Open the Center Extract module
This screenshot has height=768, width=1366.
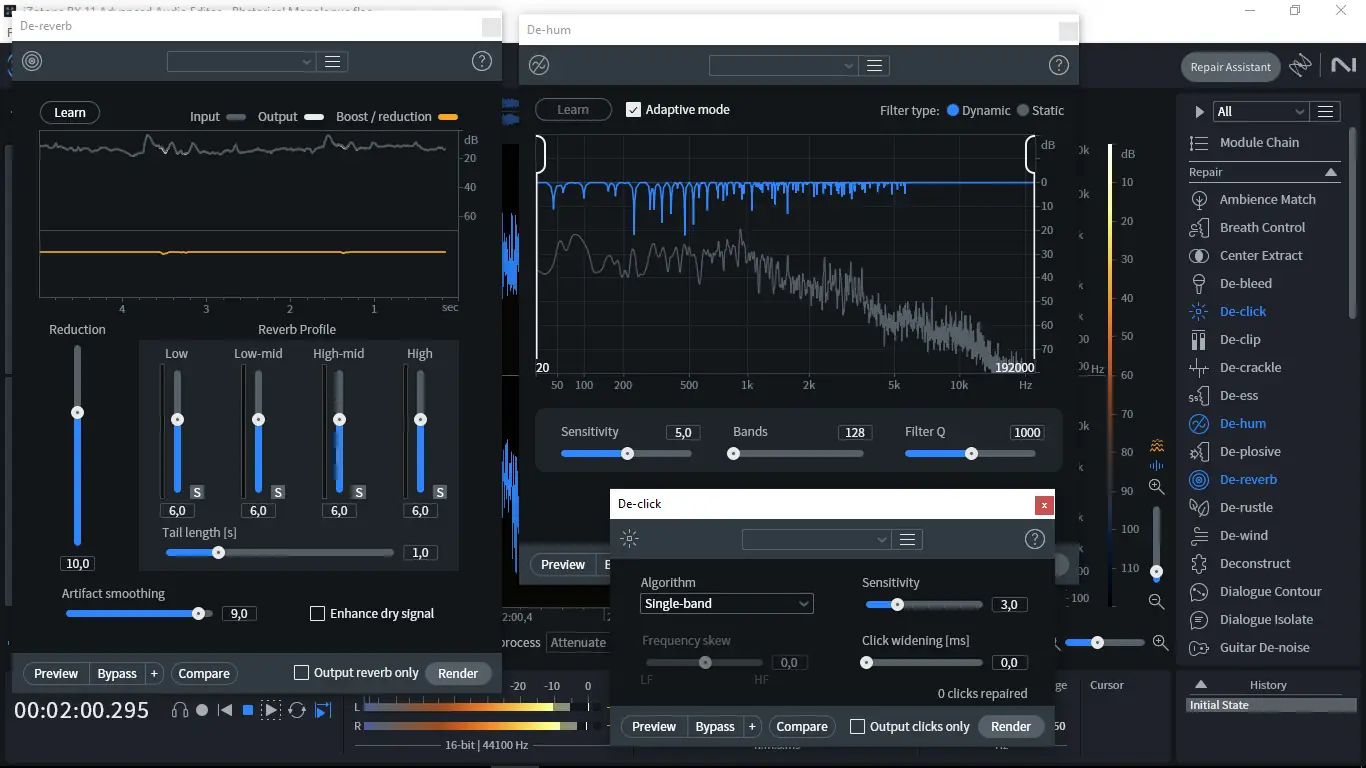1247,255
